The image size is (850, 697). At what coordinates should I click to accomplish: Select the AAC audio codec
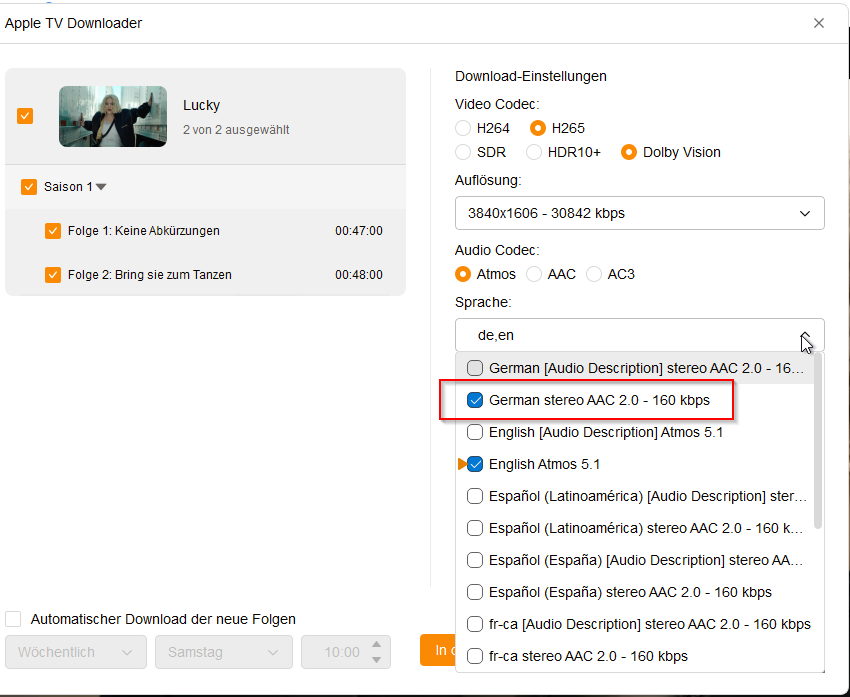point(534,274)
